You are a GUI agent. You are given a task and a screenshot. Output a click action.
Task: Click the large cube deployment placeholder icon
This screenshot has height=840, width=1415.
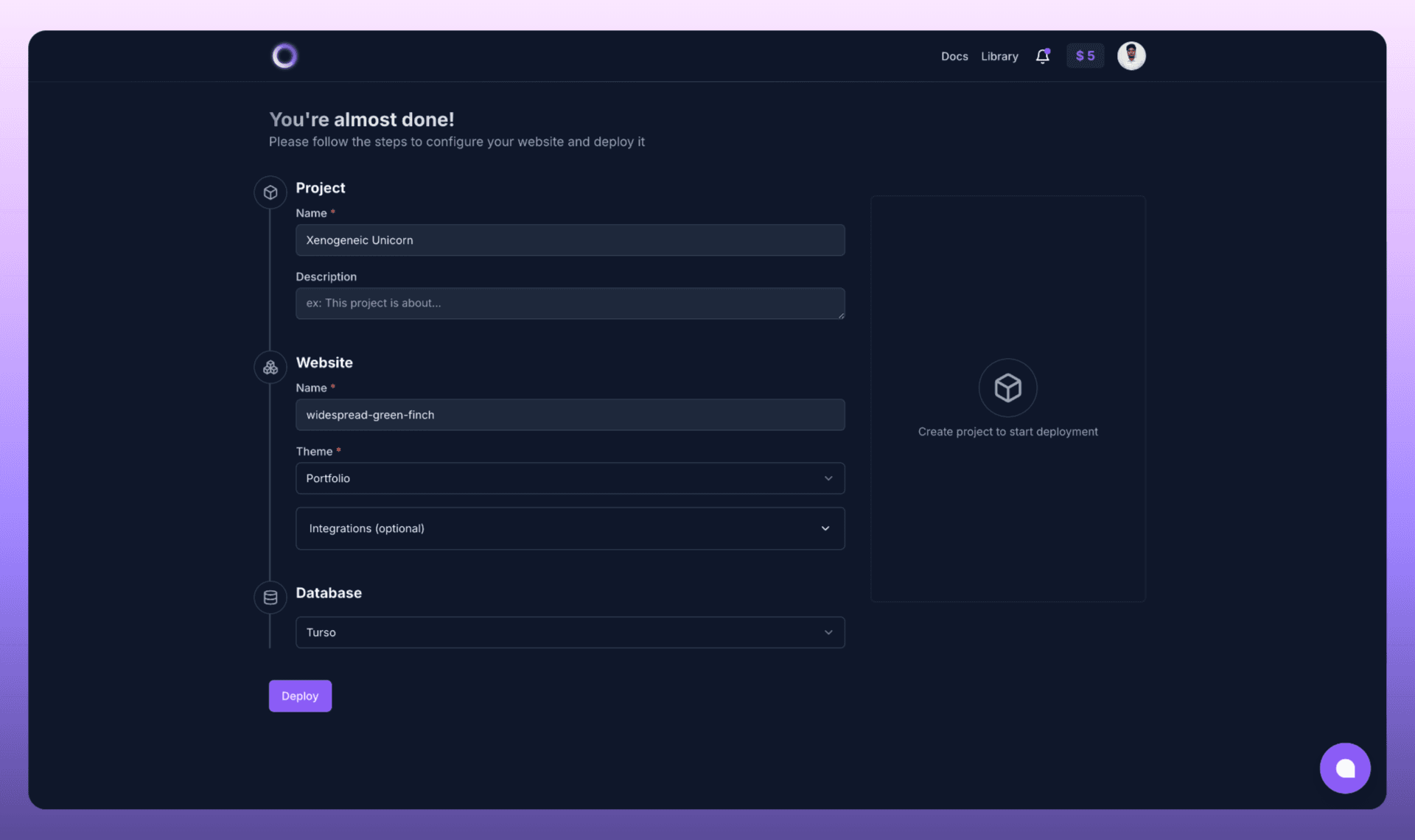(1007, 388)
